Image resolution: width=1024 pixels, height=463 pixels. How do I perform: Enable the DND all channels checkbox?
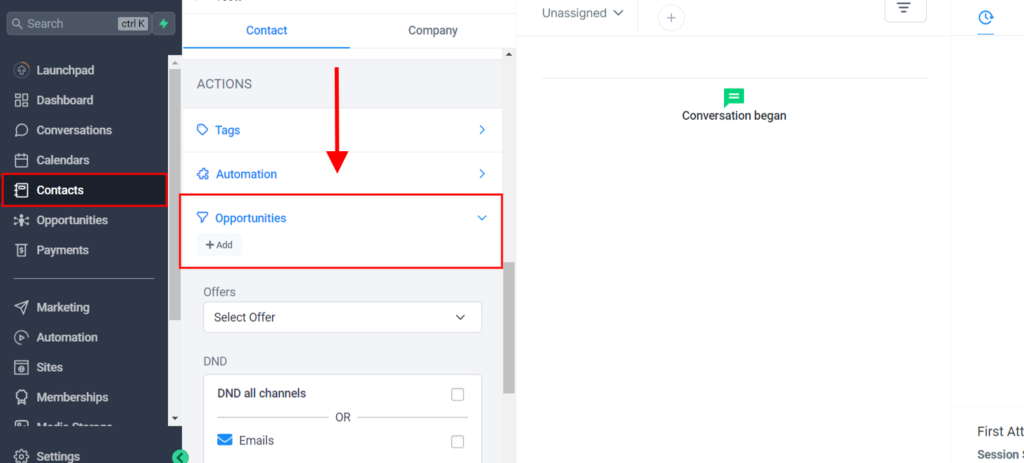pyautogui.click(x=458, y=394)
